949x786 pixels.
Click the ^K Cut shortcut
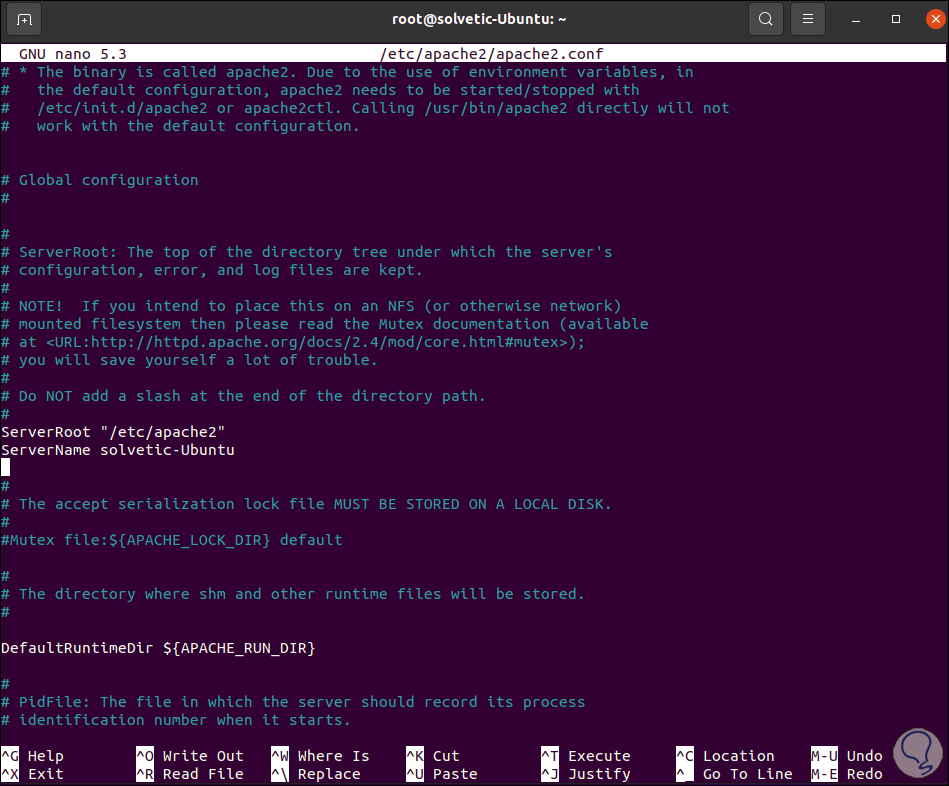point(433,756)
